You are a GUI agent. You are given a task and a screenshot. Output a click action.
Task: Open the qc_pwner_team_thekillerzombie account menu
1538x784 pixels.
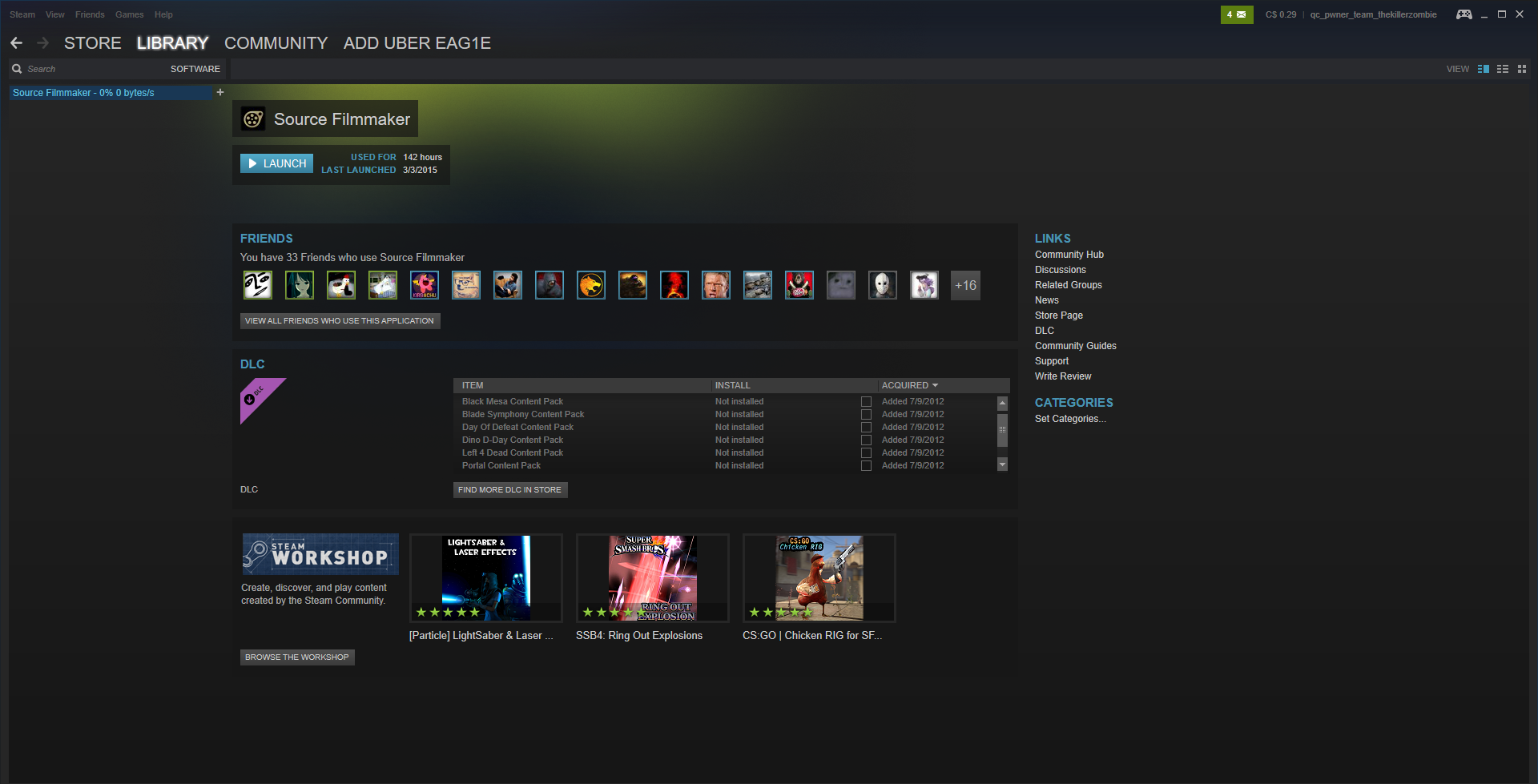(x=1373, y=14)
